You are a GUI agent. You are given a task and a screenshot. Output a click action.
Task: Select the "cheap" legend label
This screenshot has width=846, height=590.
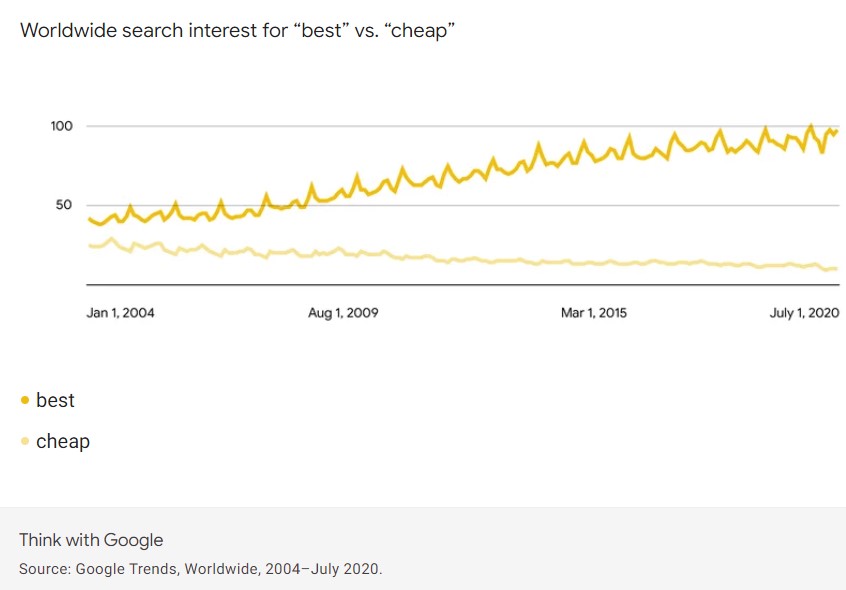[x=63, y=441]
